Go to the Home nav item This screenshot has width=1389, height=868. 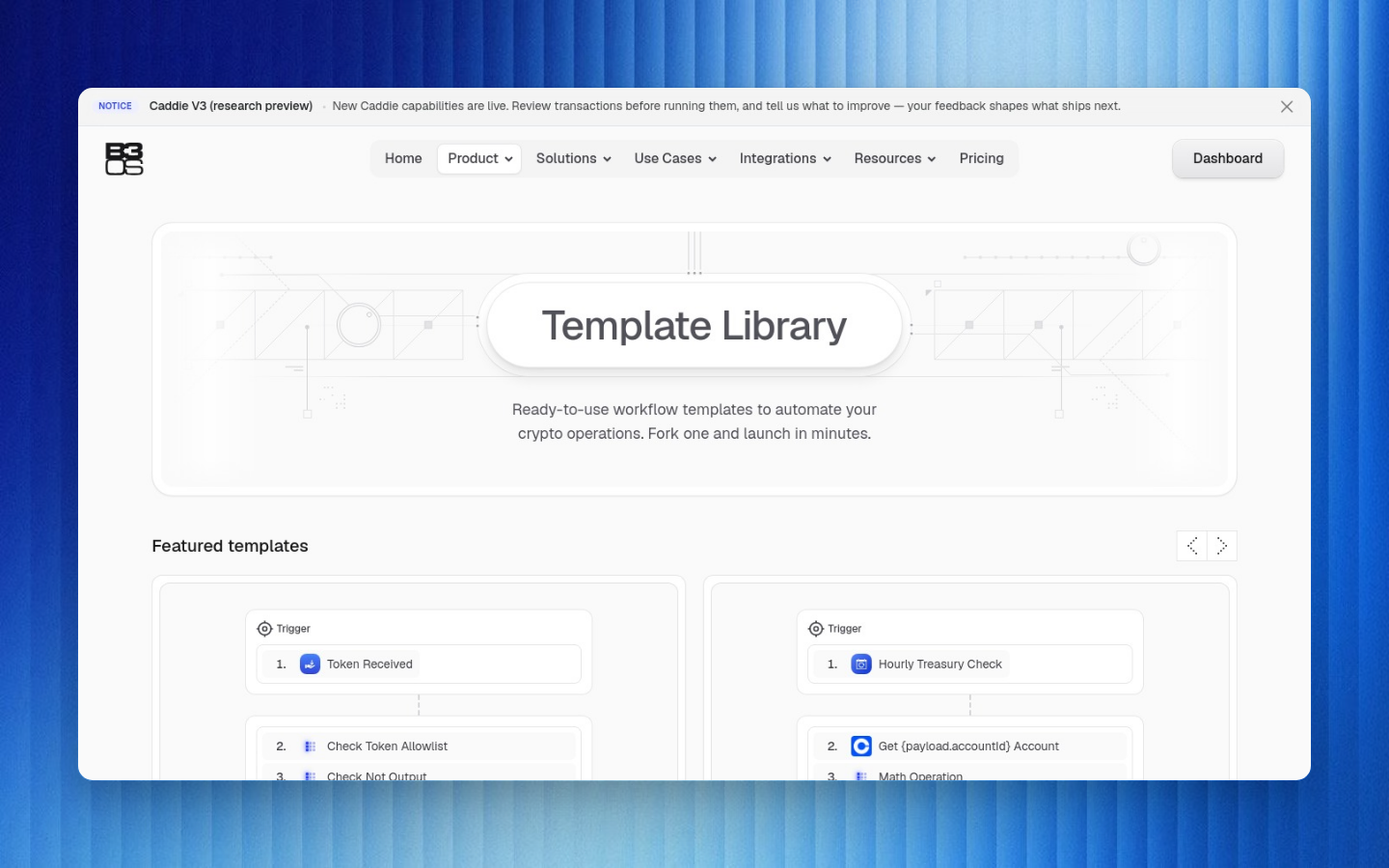click(x=403, y=159)
